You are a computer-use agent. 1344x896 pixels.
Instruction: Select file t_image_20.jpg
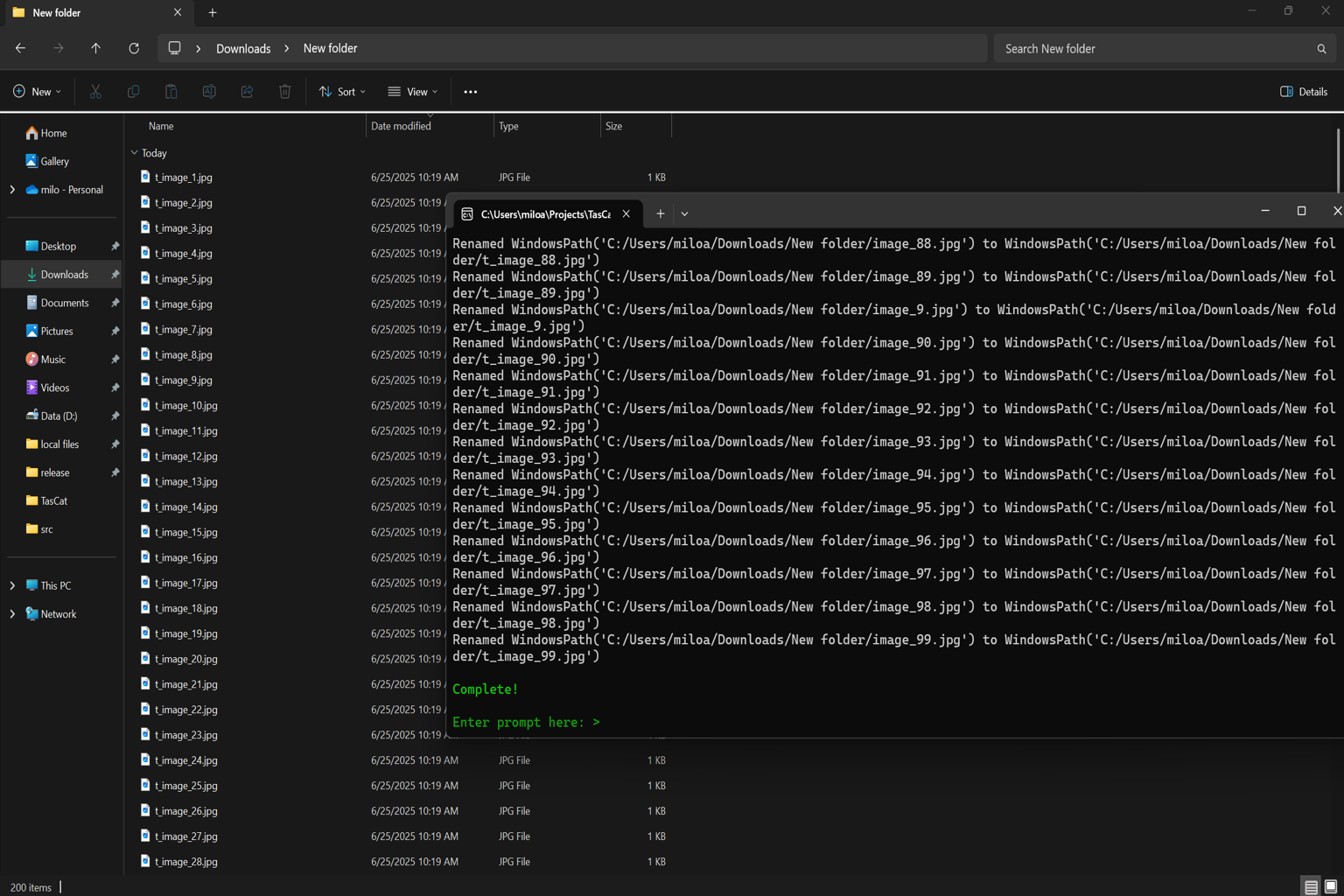tap(185, 659)
